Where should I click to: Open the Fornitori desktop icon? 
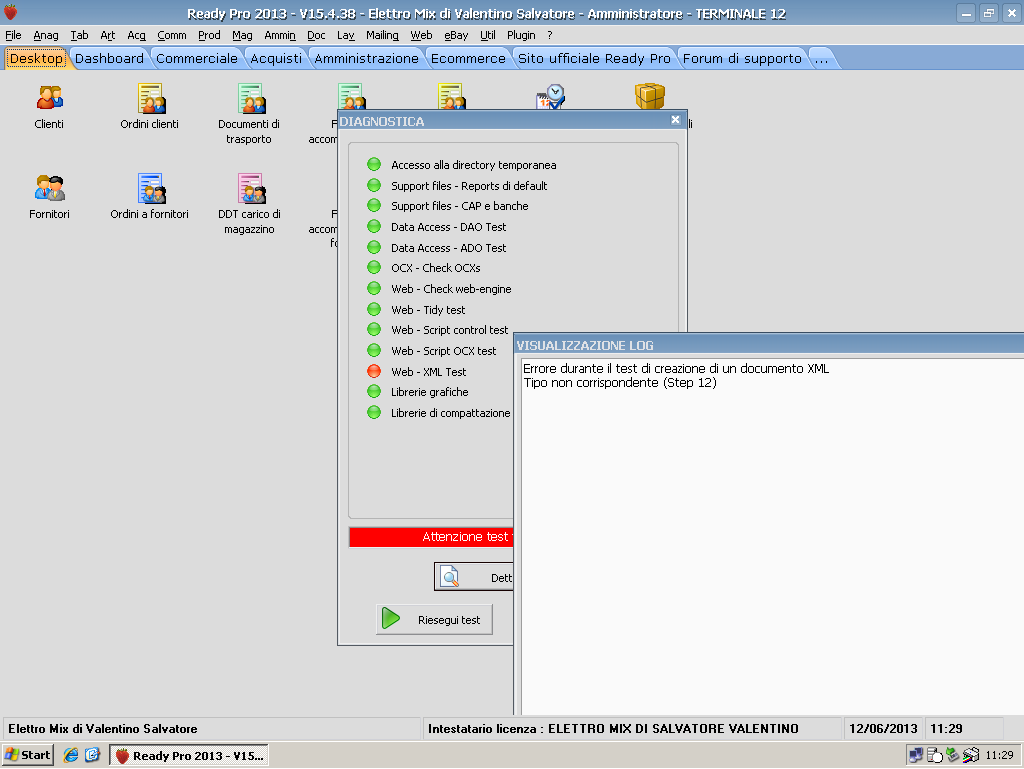pyautogui.click(x=49, y=188)
